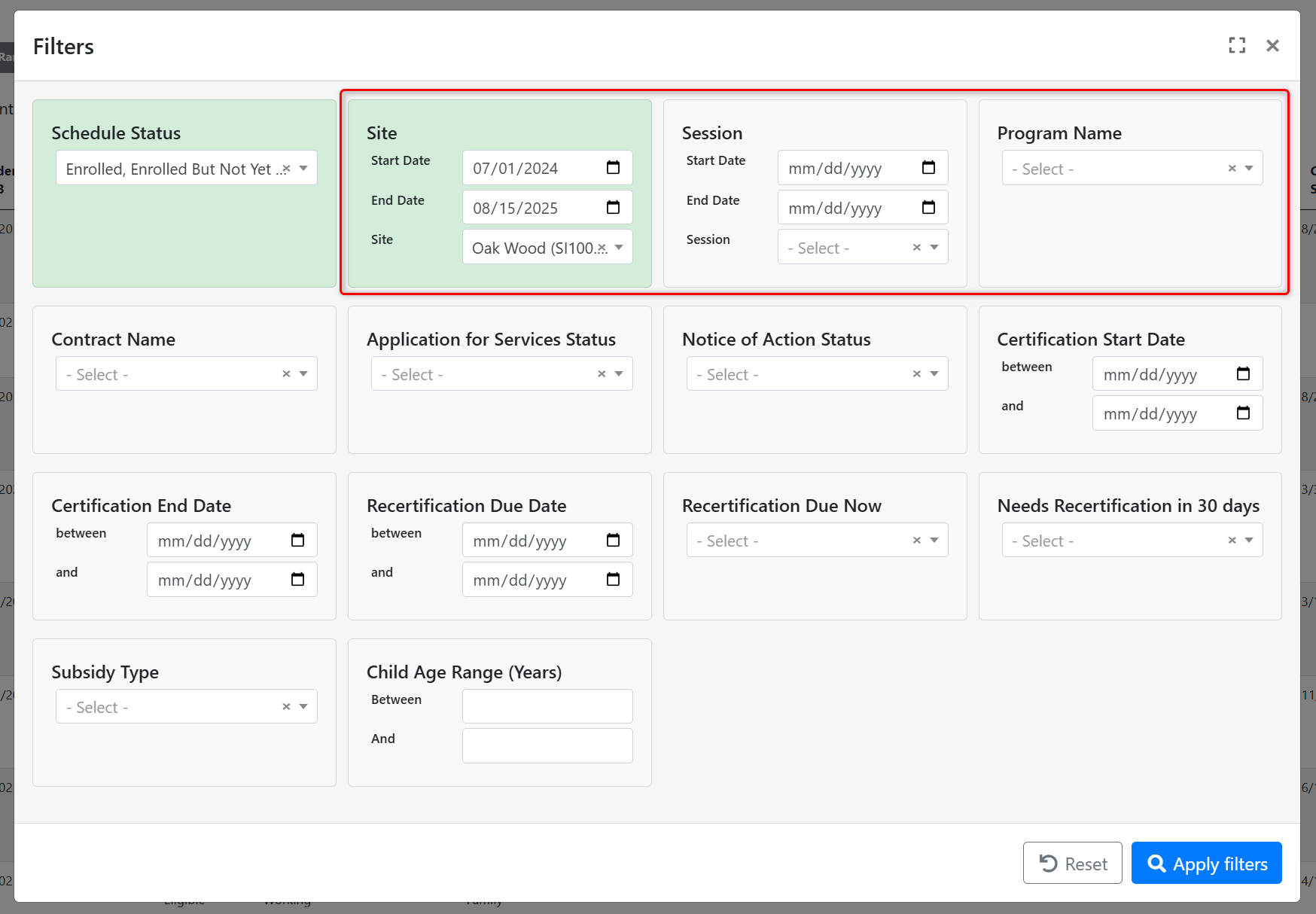Focus Certification Start Date between input
Image resolution: width=1316 pixels, height=914 pixels.
tap(1177, 373)
